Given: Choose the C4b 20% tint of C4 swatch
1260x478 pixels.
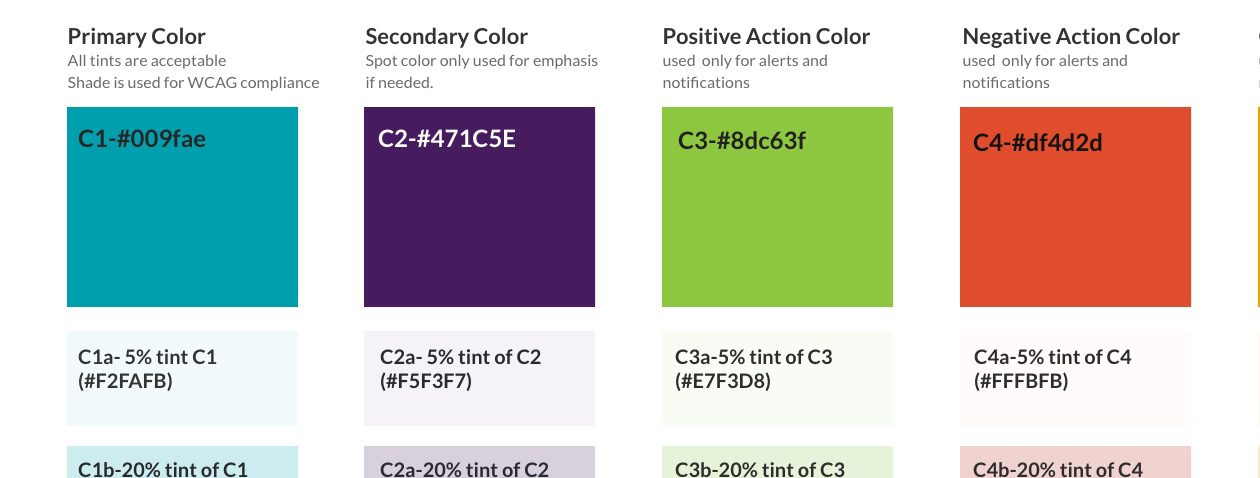Looking at the screenshot, I should point(1075,463).
